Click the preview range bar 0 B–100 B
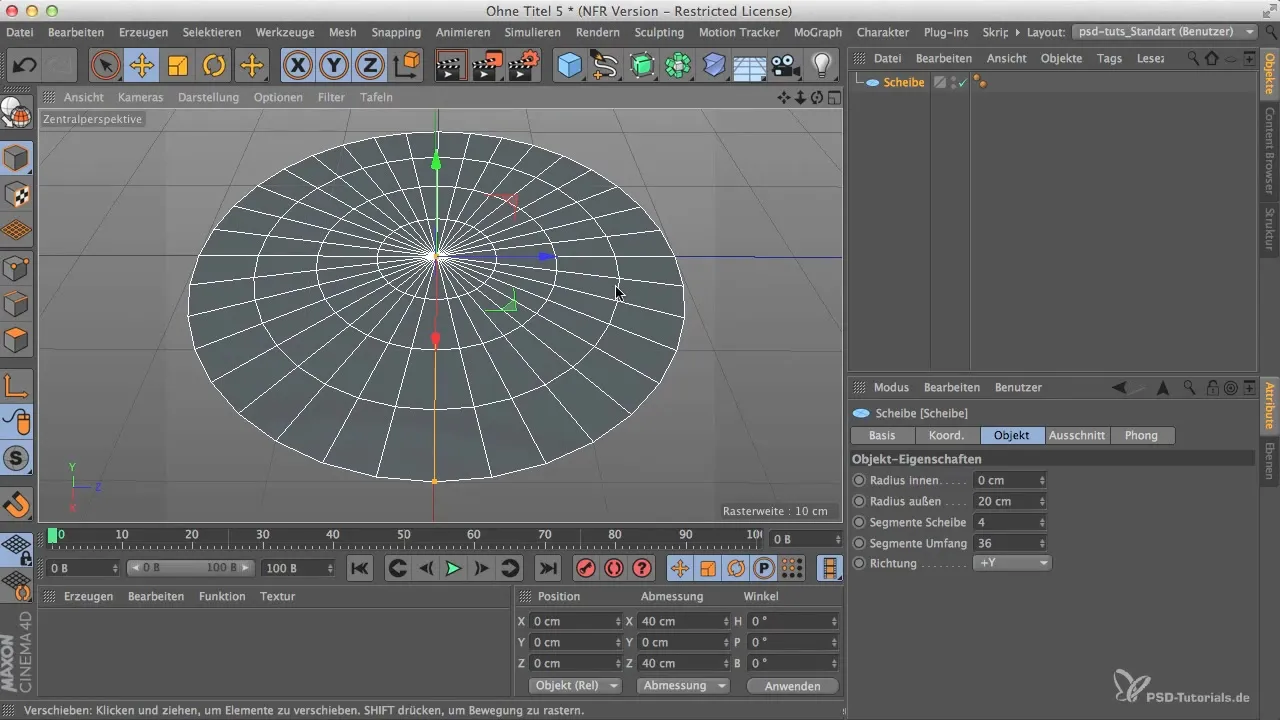The width and height of the screenshot is (1280, 720). (191, 567)
